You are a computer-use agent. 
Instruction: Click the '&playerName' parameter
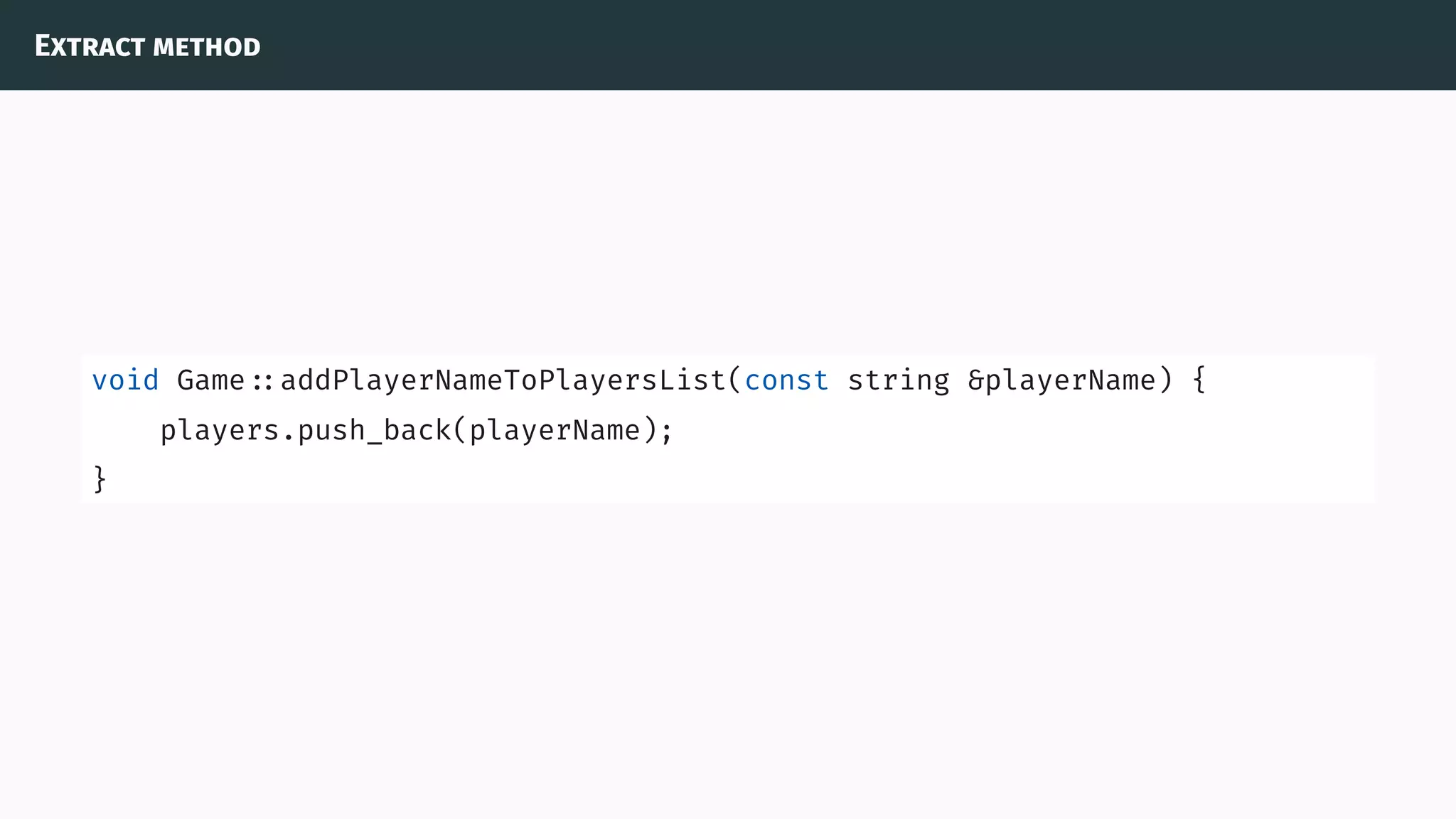1061,380
